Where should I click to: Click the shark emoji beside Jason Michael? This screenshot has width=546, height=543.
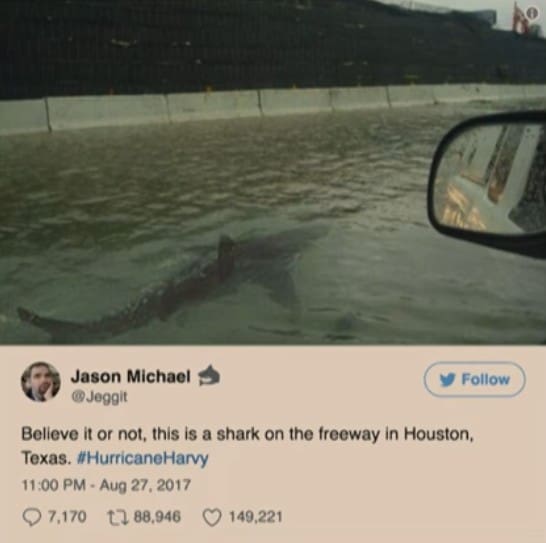point(209,376)
